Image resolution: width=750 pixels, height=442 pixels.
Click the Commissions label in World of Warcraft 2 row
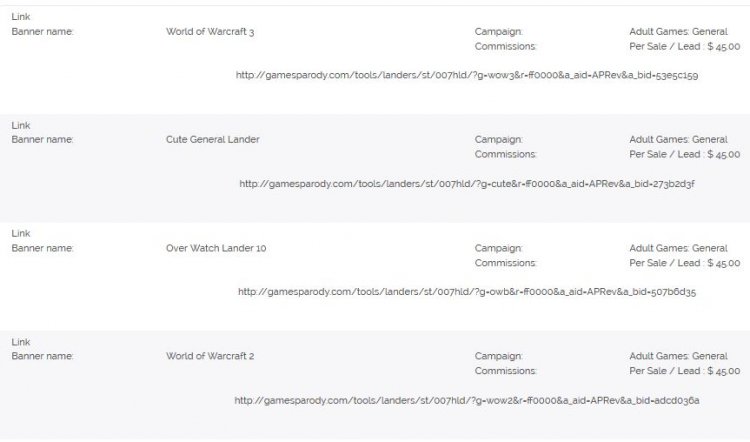(506, 371)
